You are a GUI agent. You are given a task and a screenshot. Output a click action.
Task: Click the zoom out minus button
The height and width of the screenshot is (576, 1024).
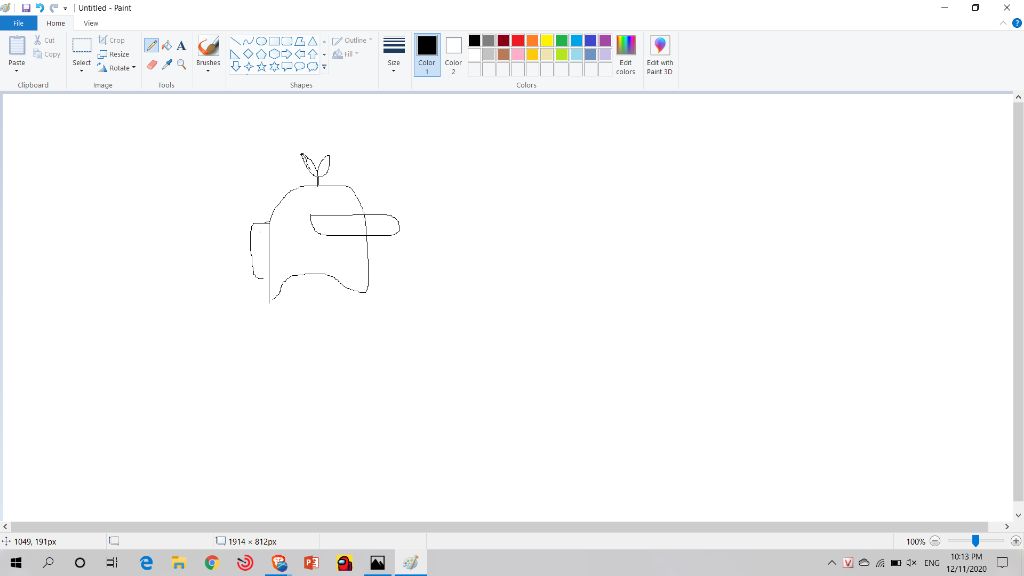point(935,541)
